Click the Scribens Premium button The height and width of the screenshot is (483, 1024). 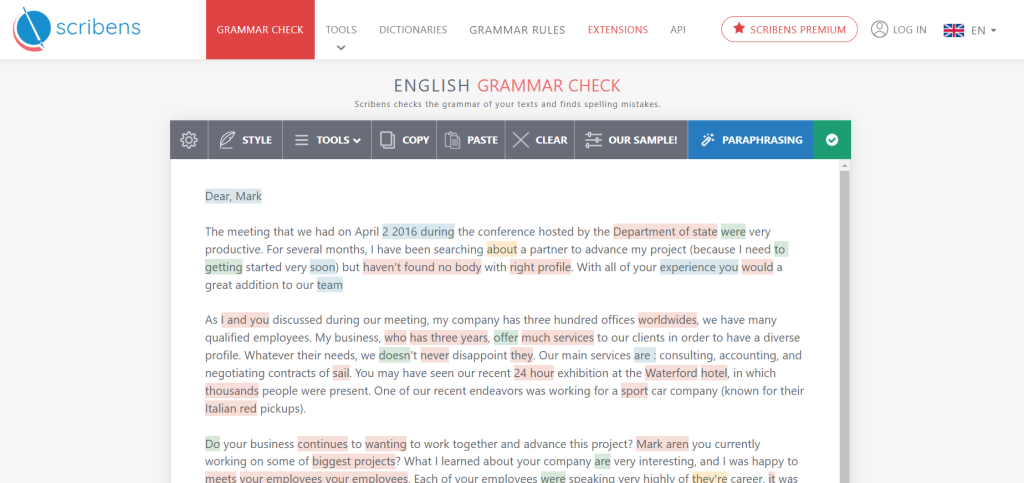(789, 30)
